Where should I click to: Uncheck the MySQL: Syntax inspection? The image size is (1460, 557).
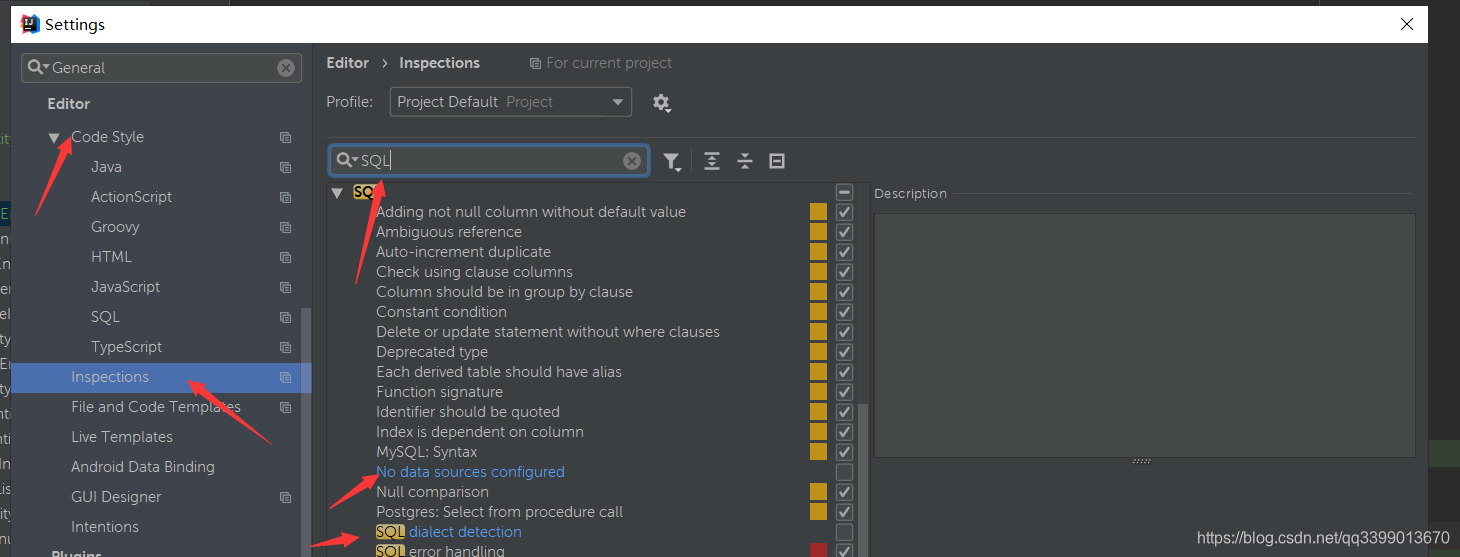[845, 452]
